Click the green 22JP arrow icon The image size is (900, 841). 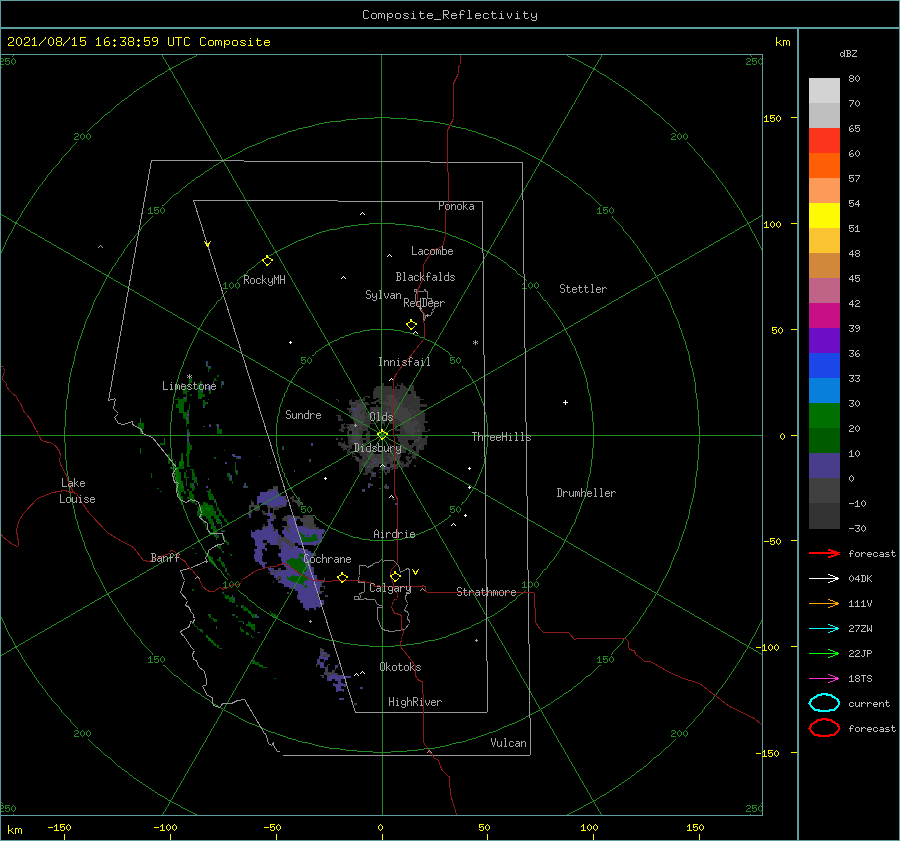pyautogui.click(x=824, y=653)
